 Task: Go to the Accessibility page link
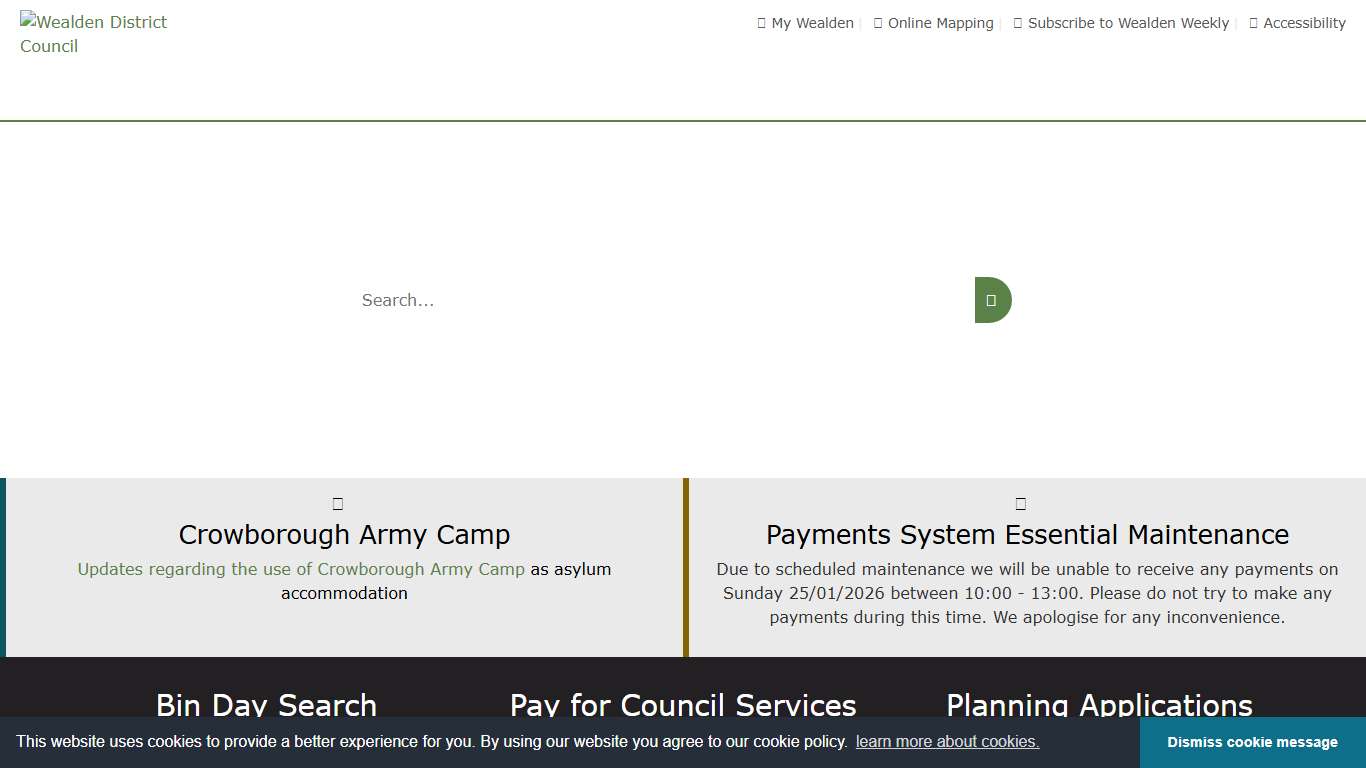1304,23
